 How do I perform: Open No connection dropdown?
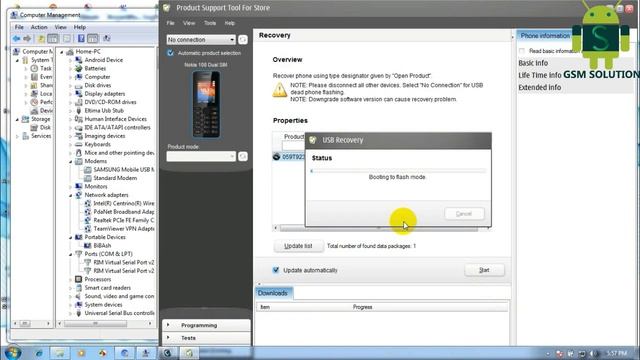(201, 40)
